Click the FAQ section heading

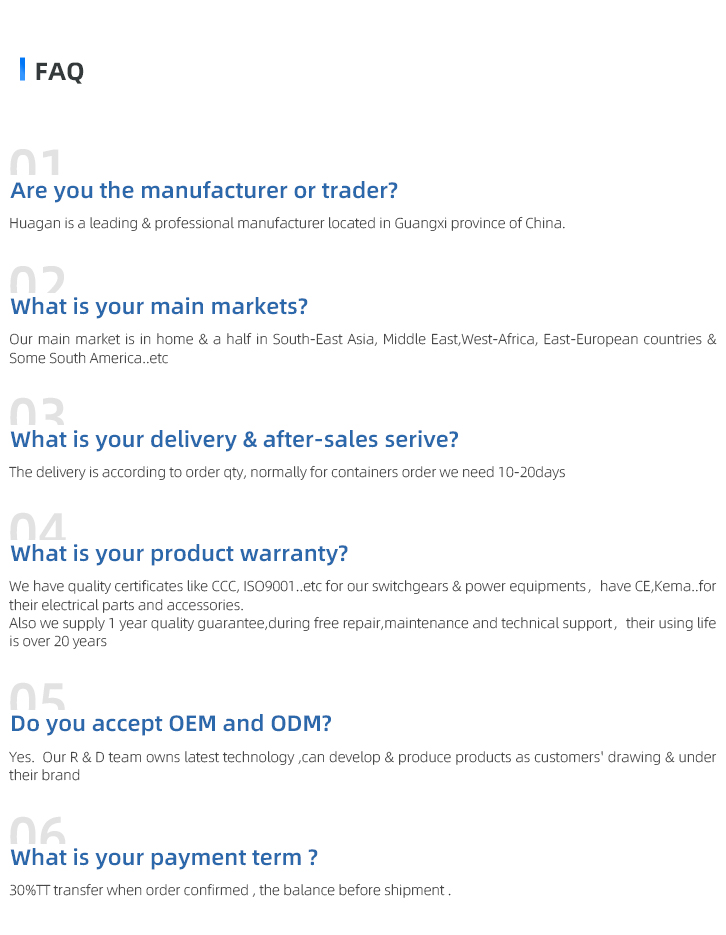60,72
